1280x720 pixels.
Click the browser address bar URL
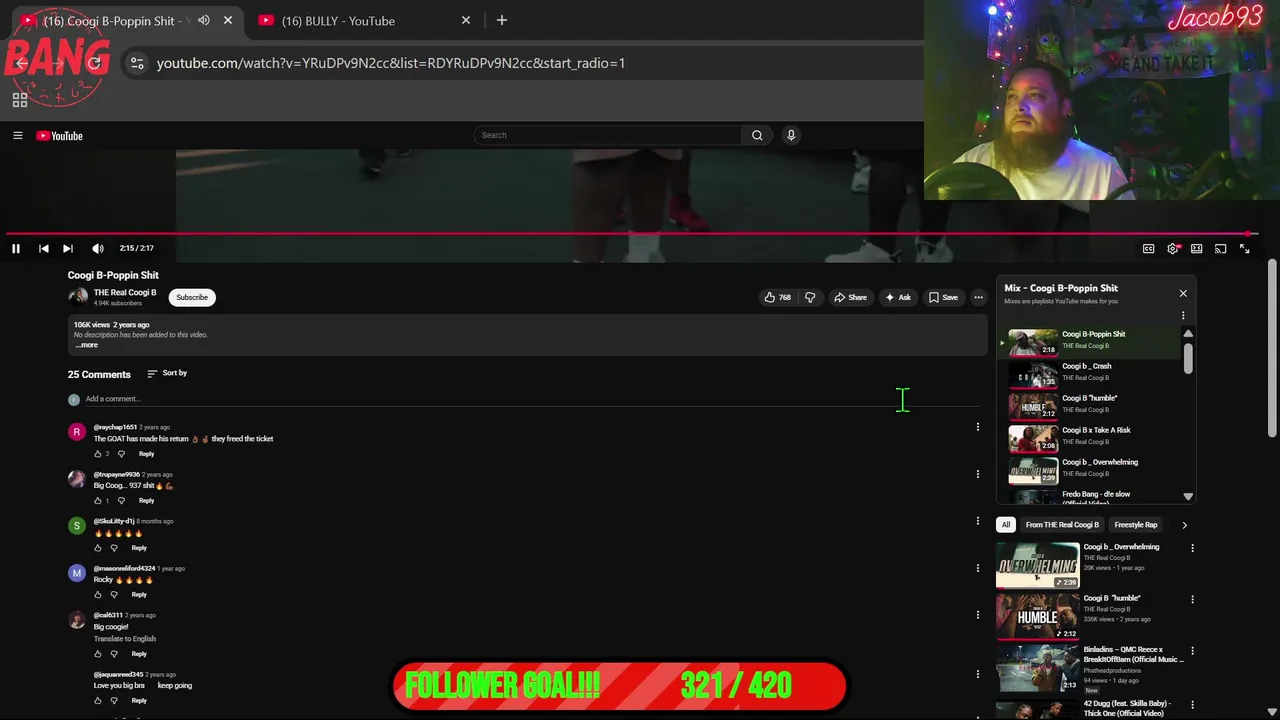pyautogui.click(x=391, y=63)
